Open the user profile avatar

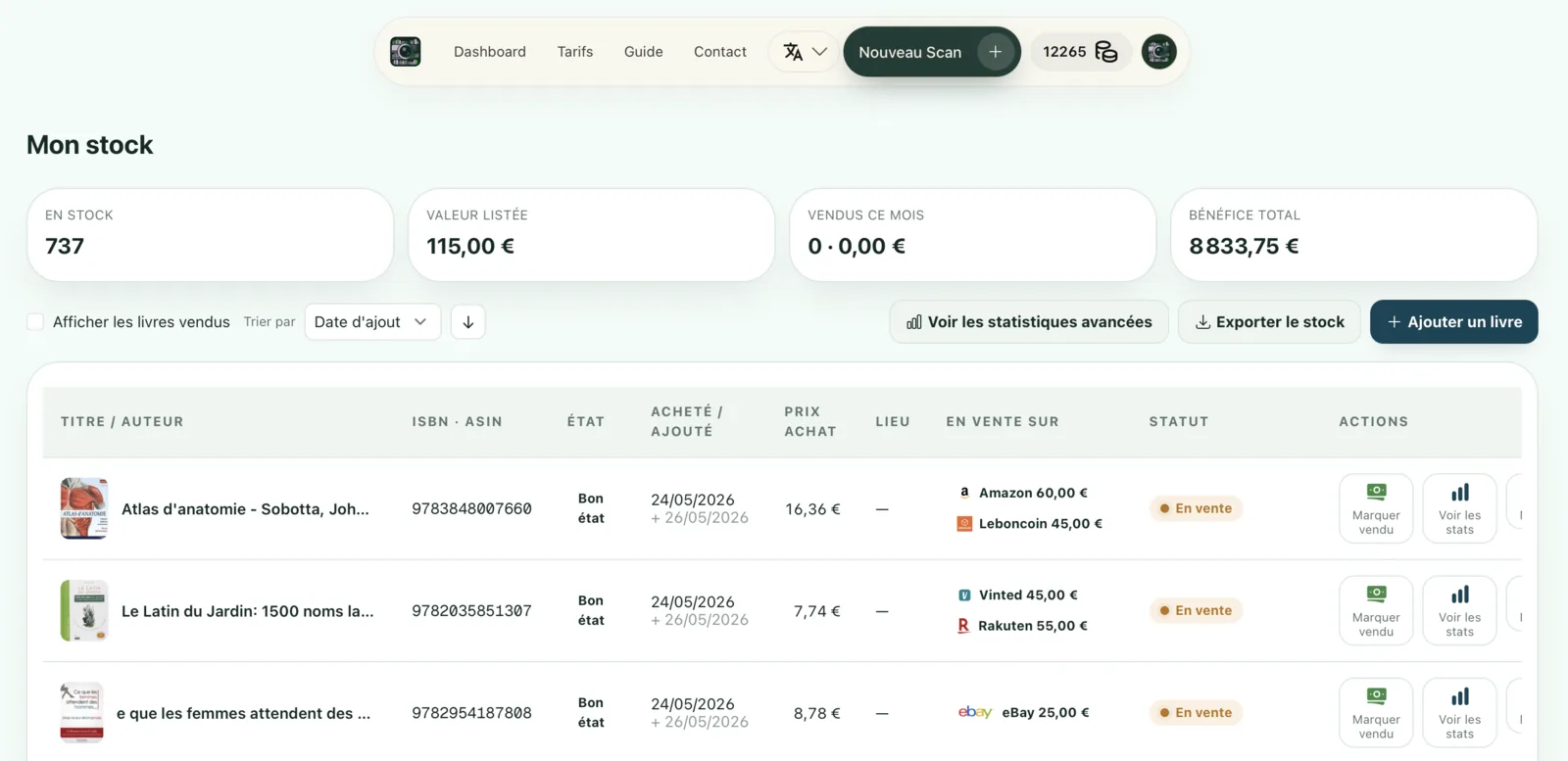(x=1159, y=52)
